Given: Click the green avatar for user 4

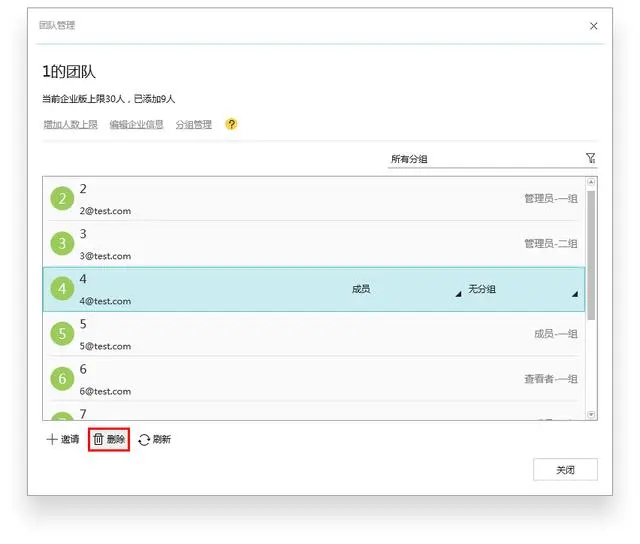Looking at the screenshot, I should tap(62, 289).
